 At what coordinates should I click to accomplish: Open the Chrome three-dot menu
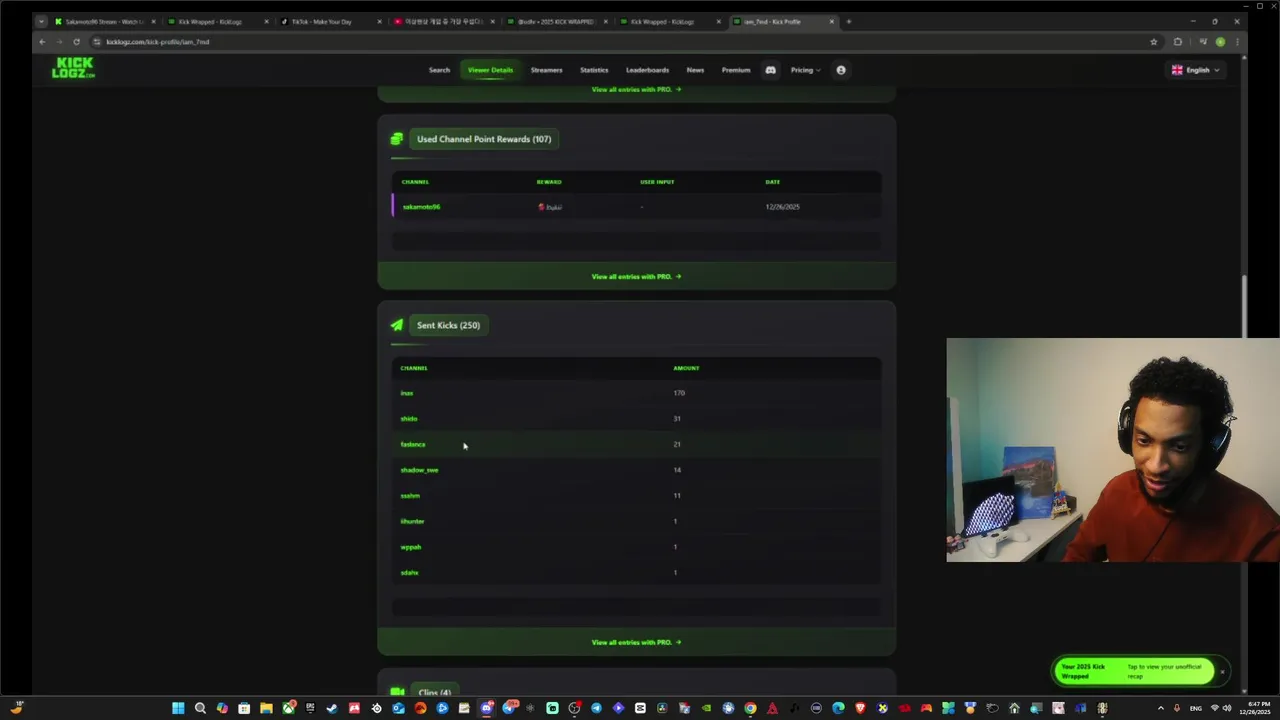coord(1238,42)
